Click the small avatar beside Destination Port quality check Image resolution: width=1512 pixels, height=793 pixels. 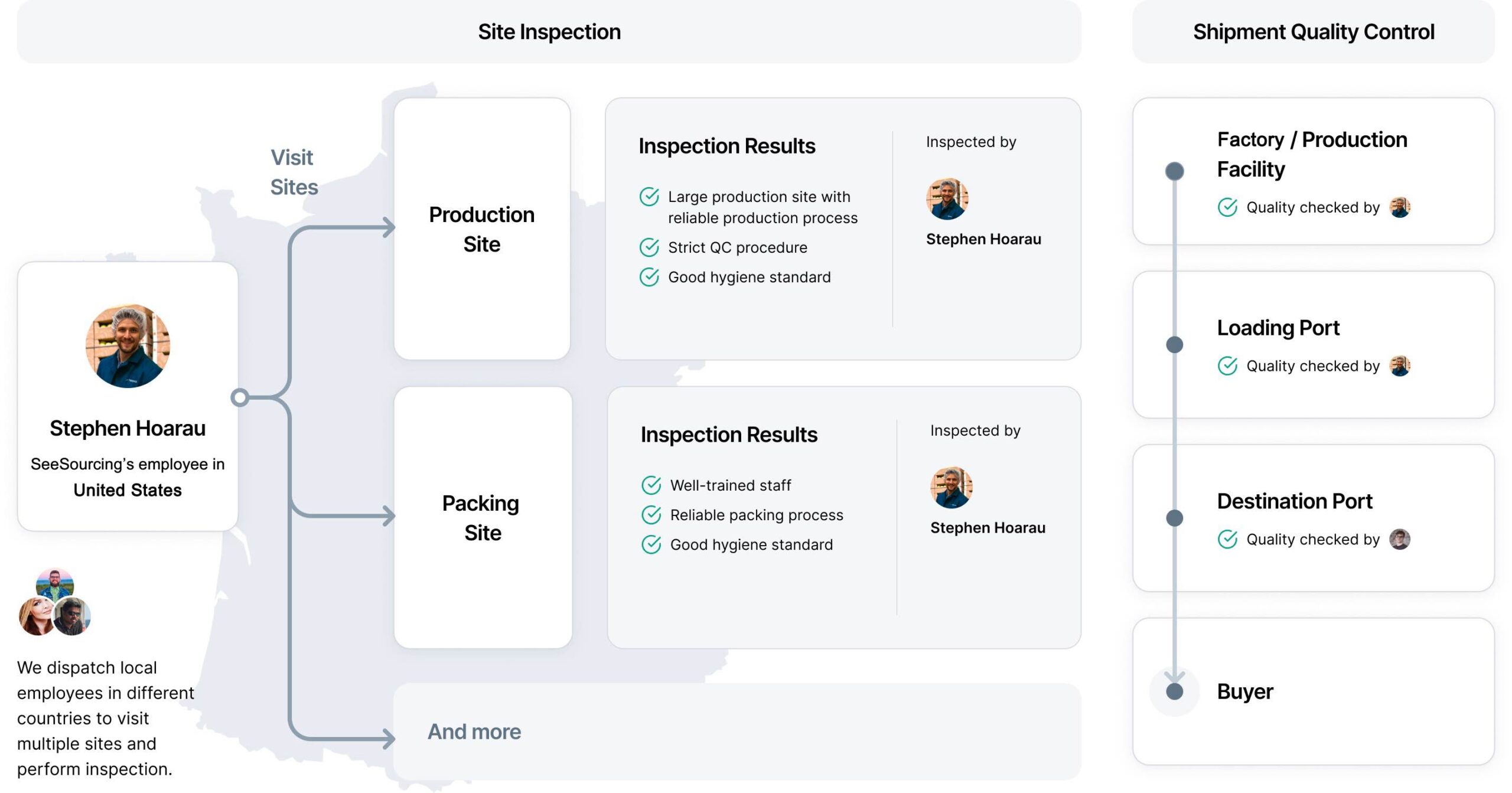[1399, 539]
